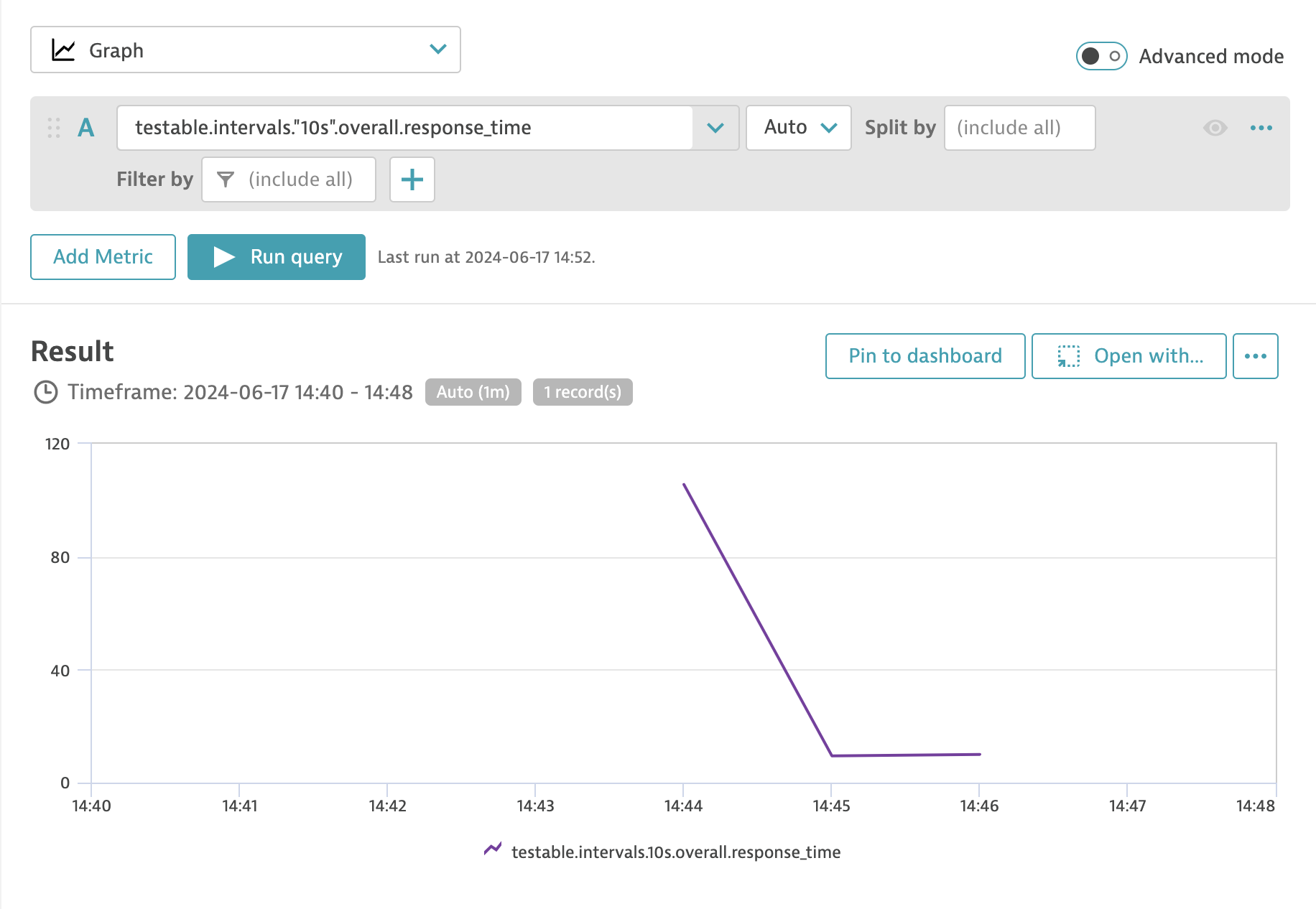
Task: Click the drag handle of metric A
Action: pos(54,128)
